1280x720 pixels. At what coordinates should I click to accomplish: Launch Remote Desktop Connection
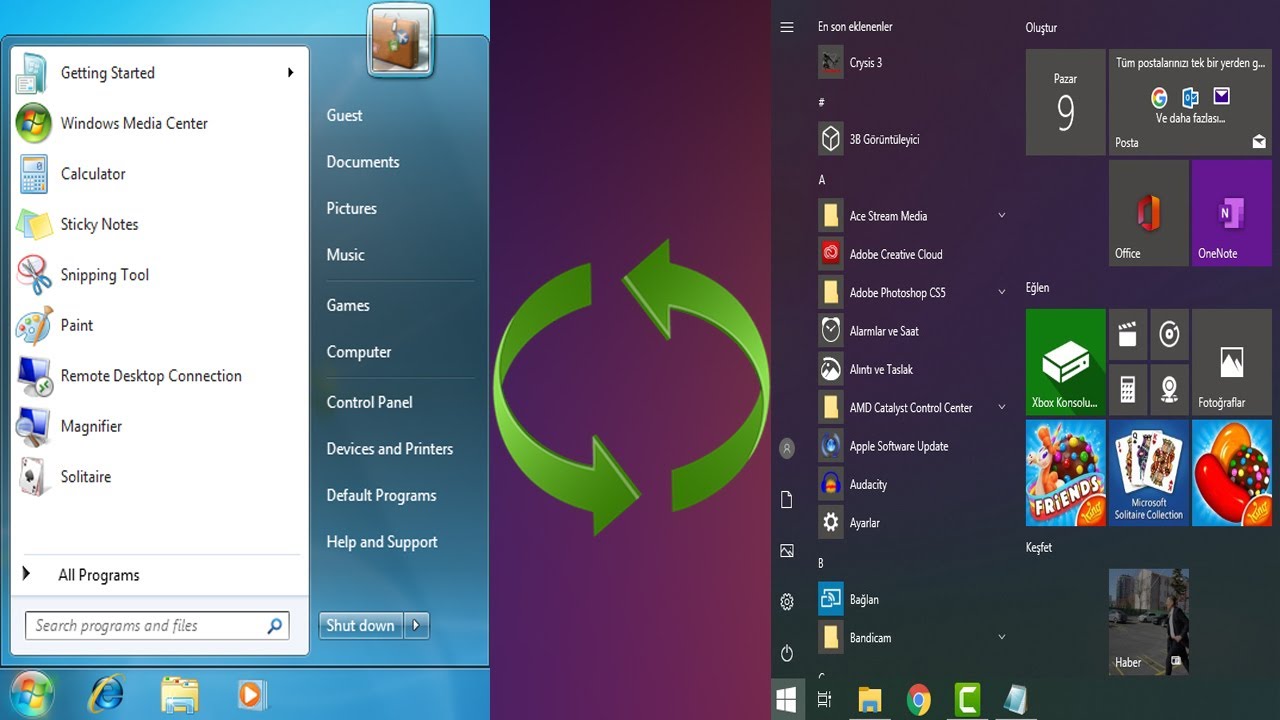151,376
